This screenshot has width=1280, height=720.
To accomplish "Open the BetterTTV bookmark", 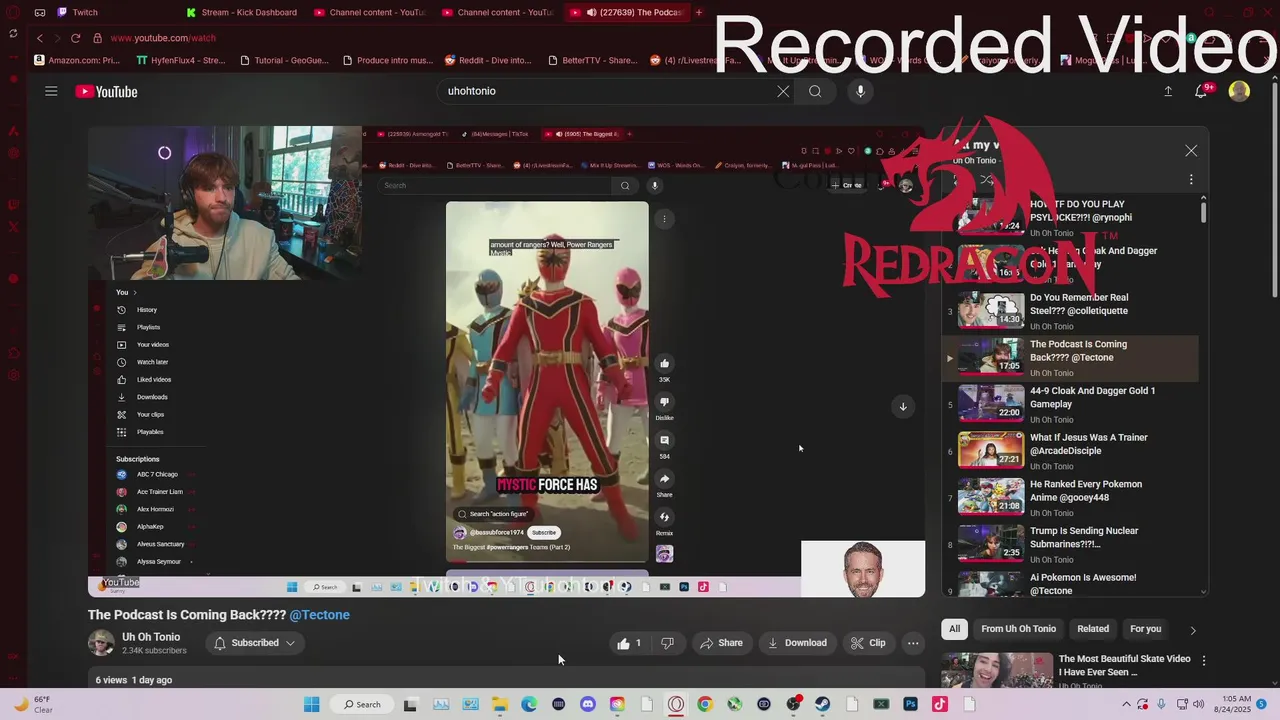I will click(592, 60).
